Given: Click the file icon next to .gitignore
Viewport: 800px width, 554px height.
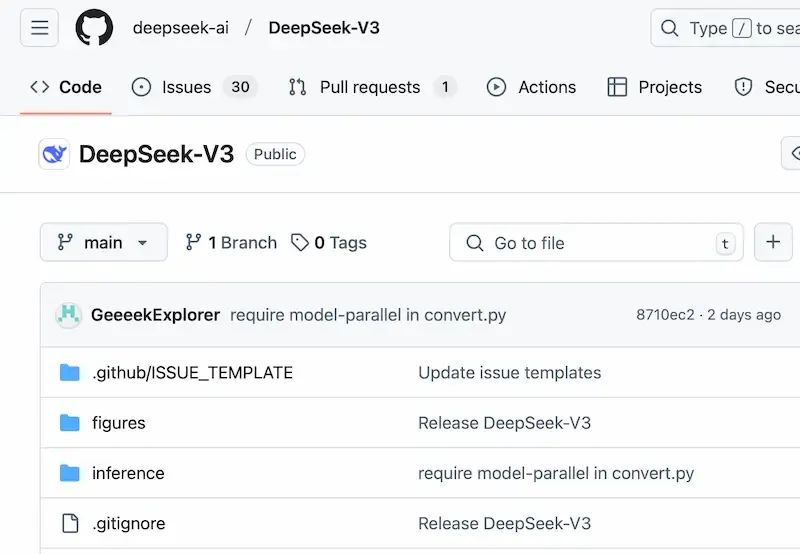Looking at the screenshot, I should pos(70,523).
